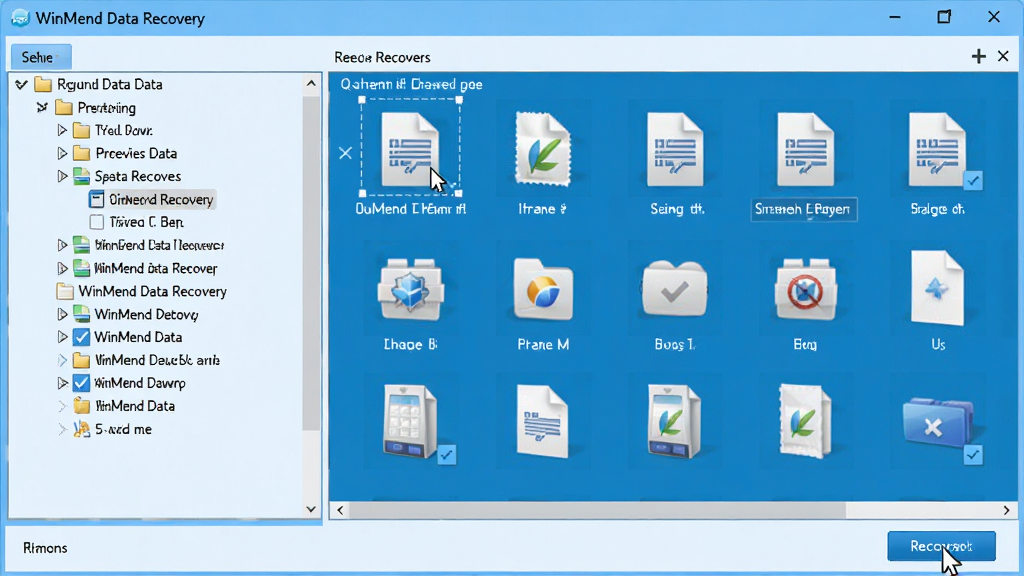Collapse the Rgund Data Data root node

point(22,84)
